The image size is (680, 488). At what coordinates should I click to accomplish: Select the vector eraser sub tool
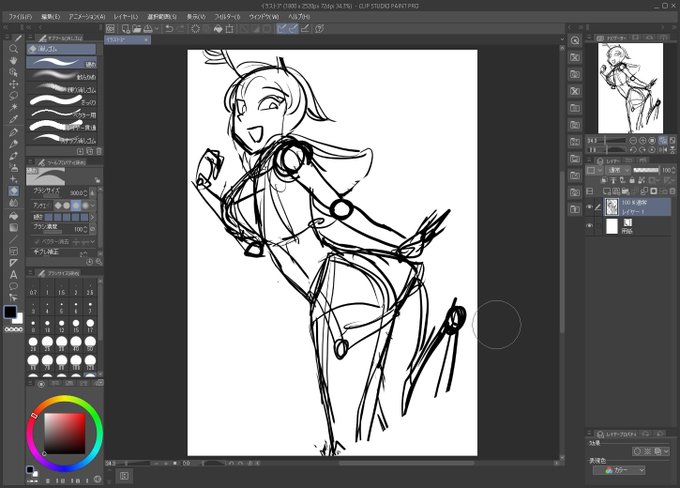click(62, 114)
